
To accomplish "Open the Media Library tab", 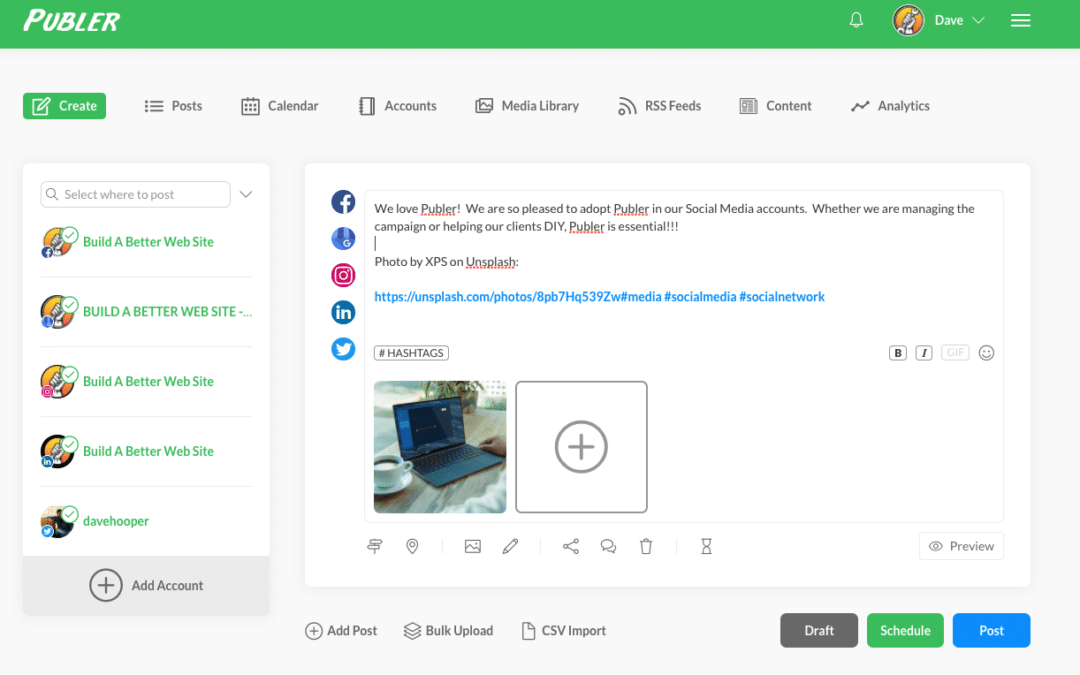I will pyautogui.click(x=527, y=106).
